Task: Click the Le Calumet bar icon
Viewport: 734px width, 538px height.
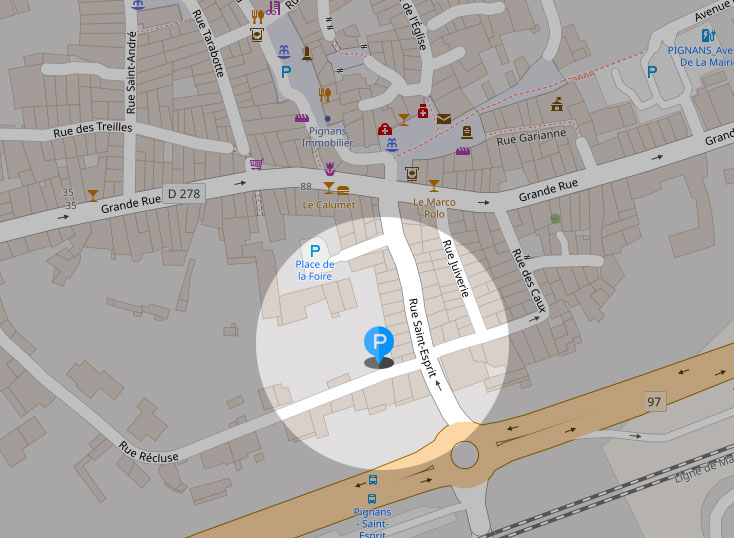Action: pyautogui.click(x=329, y=188)
